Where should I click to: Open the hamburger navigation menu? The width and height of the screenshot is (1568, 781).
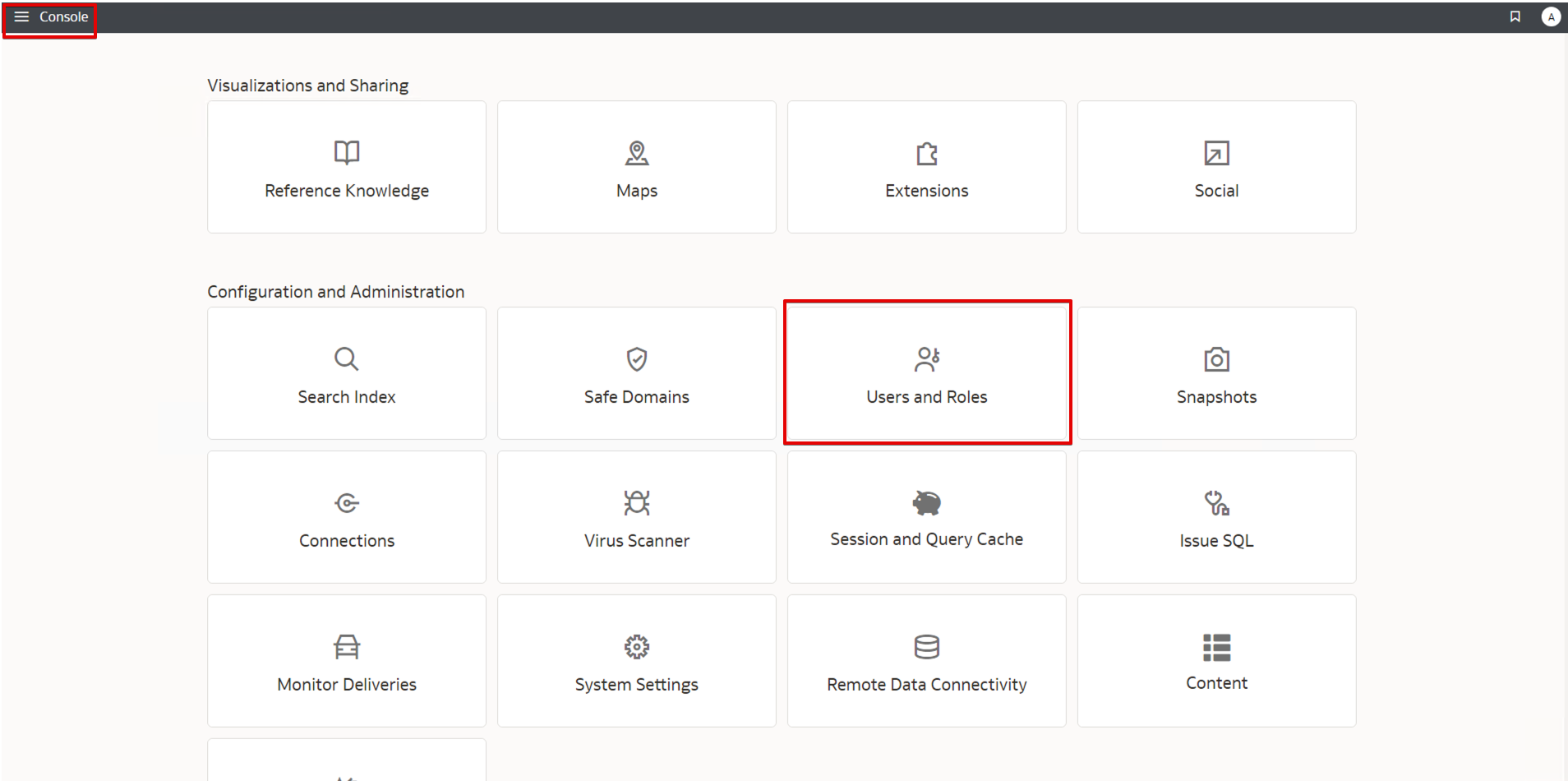point(21,17)
